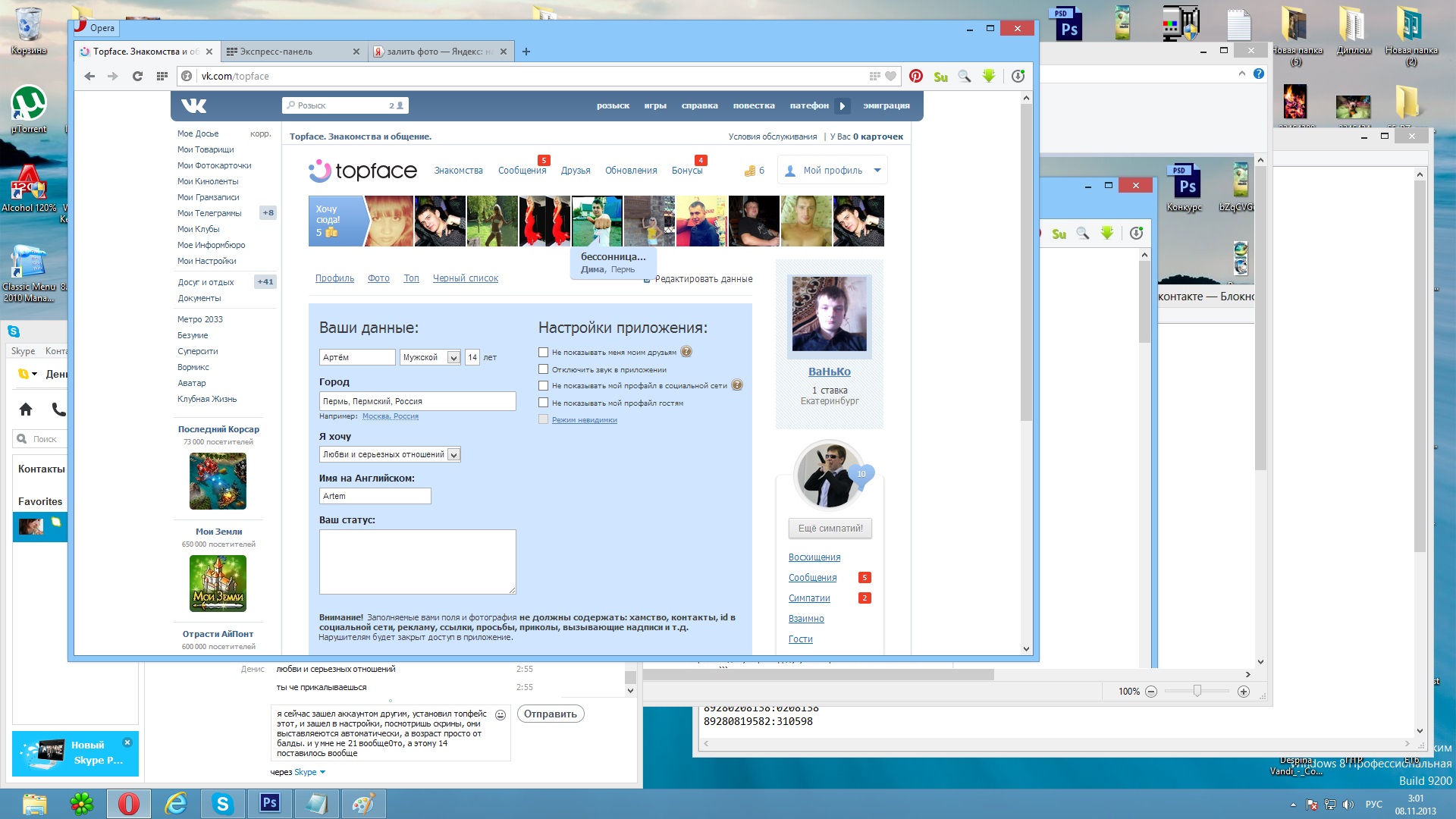Click the city field 'Пермь, Пермский, Россия'

point(418,401)
